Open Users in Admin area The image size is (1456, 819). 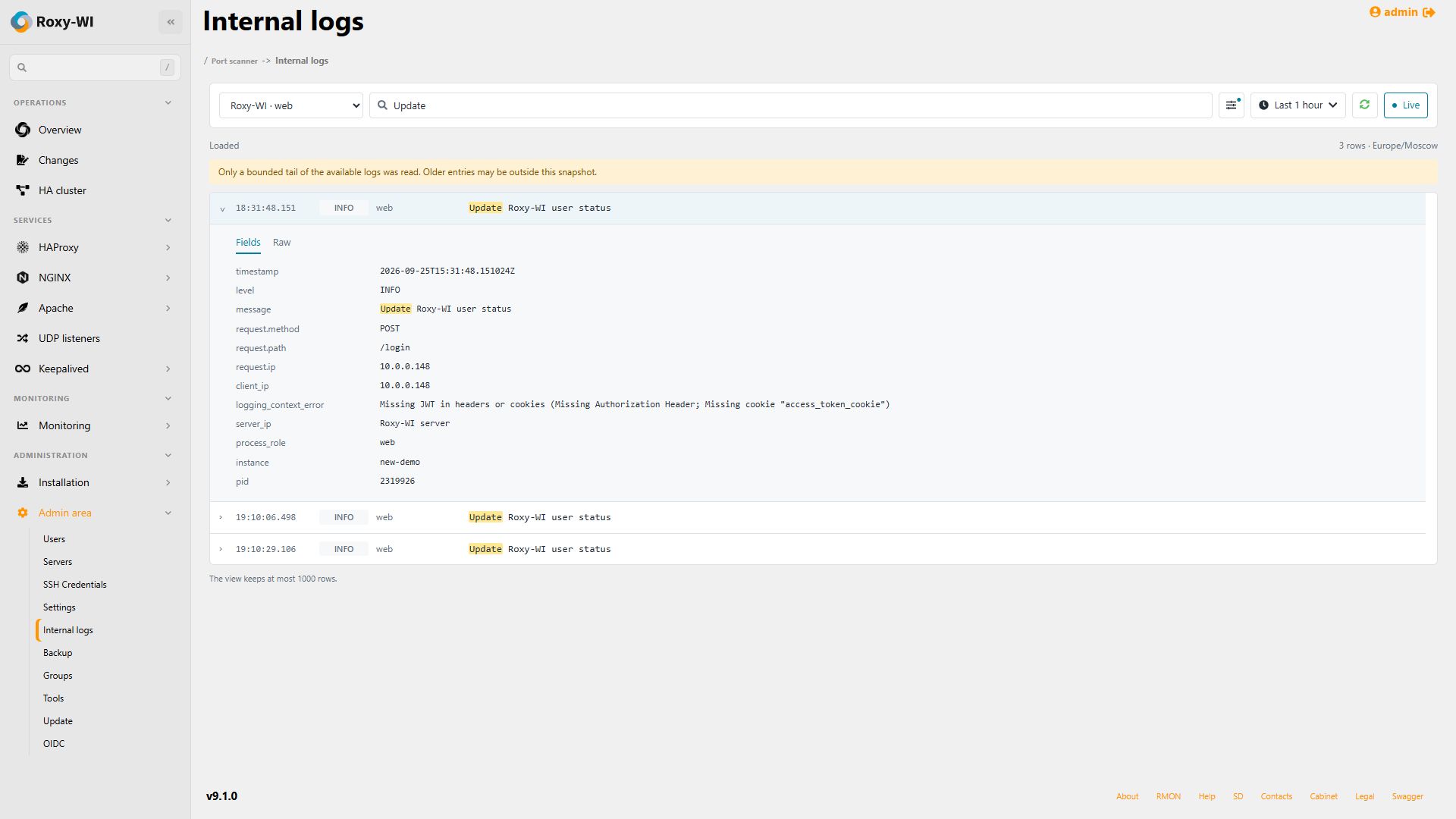click(54, 539)
